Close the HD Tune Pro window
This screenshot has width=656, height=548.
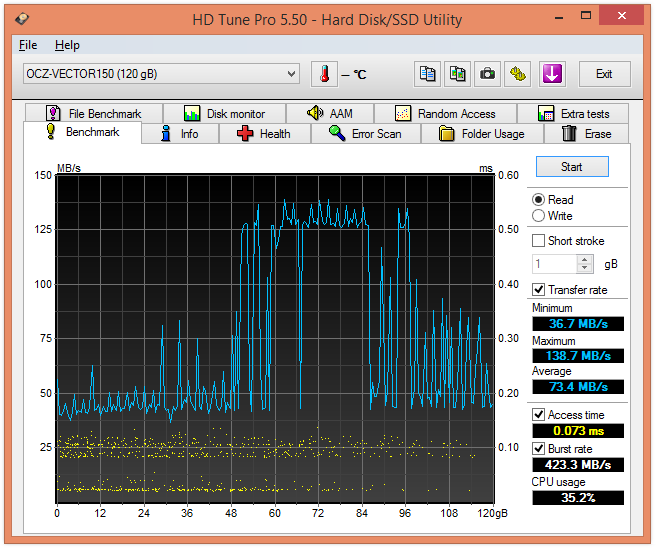[x=621, y=15]
